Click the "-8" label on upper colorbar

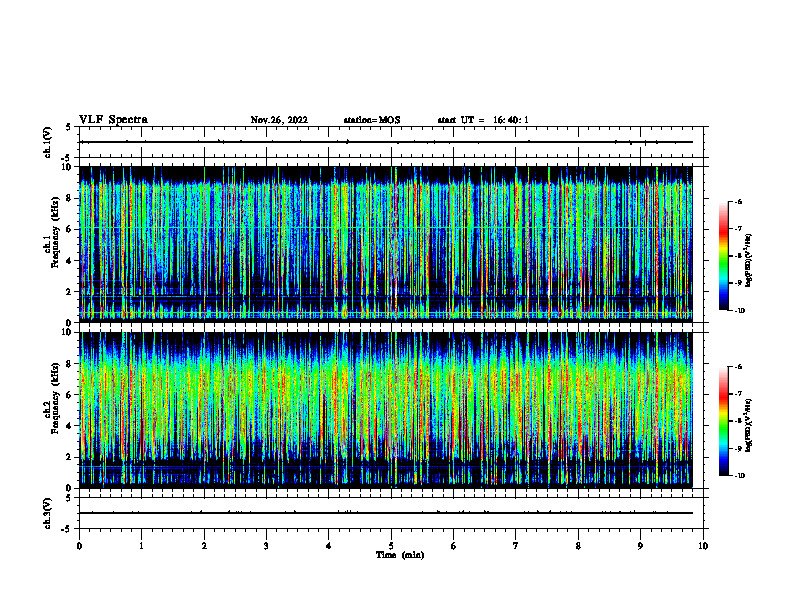tap(738, 256)
